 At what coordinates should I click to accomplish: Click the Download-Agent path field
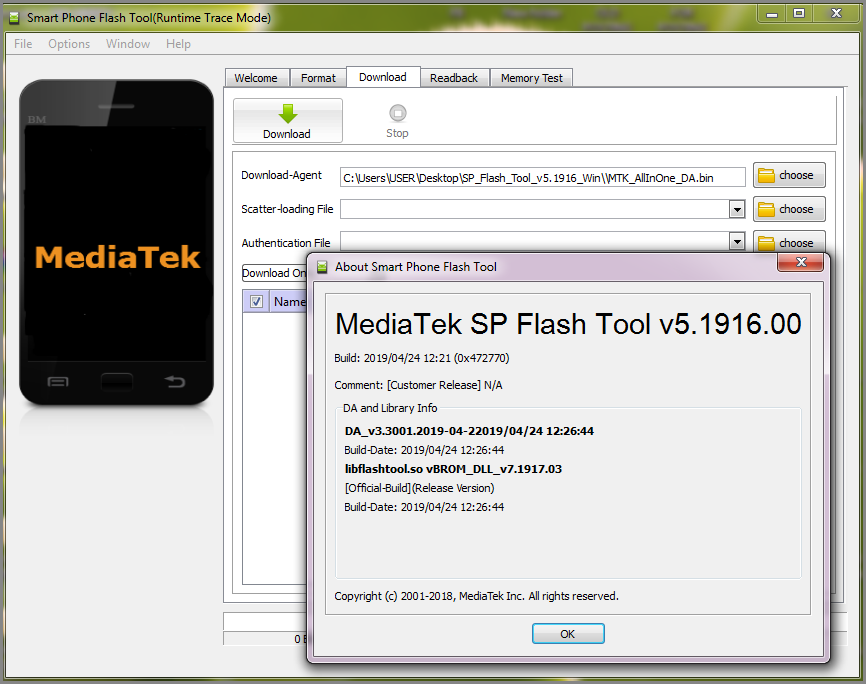pyautogui.click(x=542, y=177)
